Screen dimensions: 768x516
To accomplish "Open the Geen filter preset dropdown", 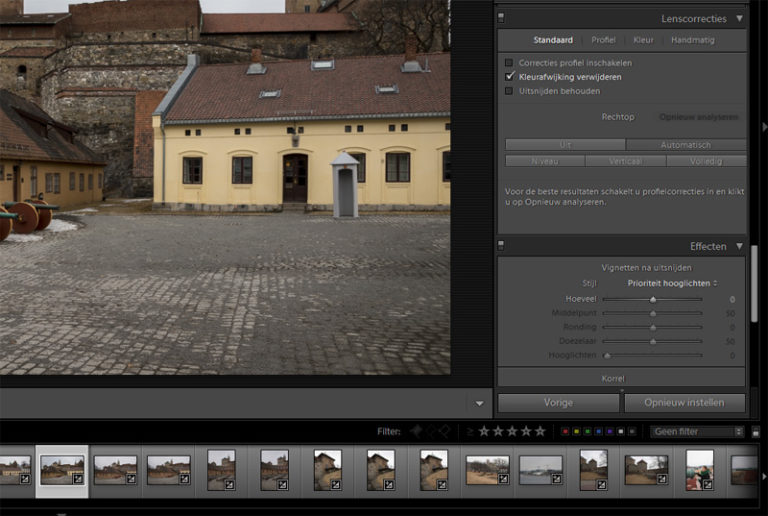I will (696, 431).
